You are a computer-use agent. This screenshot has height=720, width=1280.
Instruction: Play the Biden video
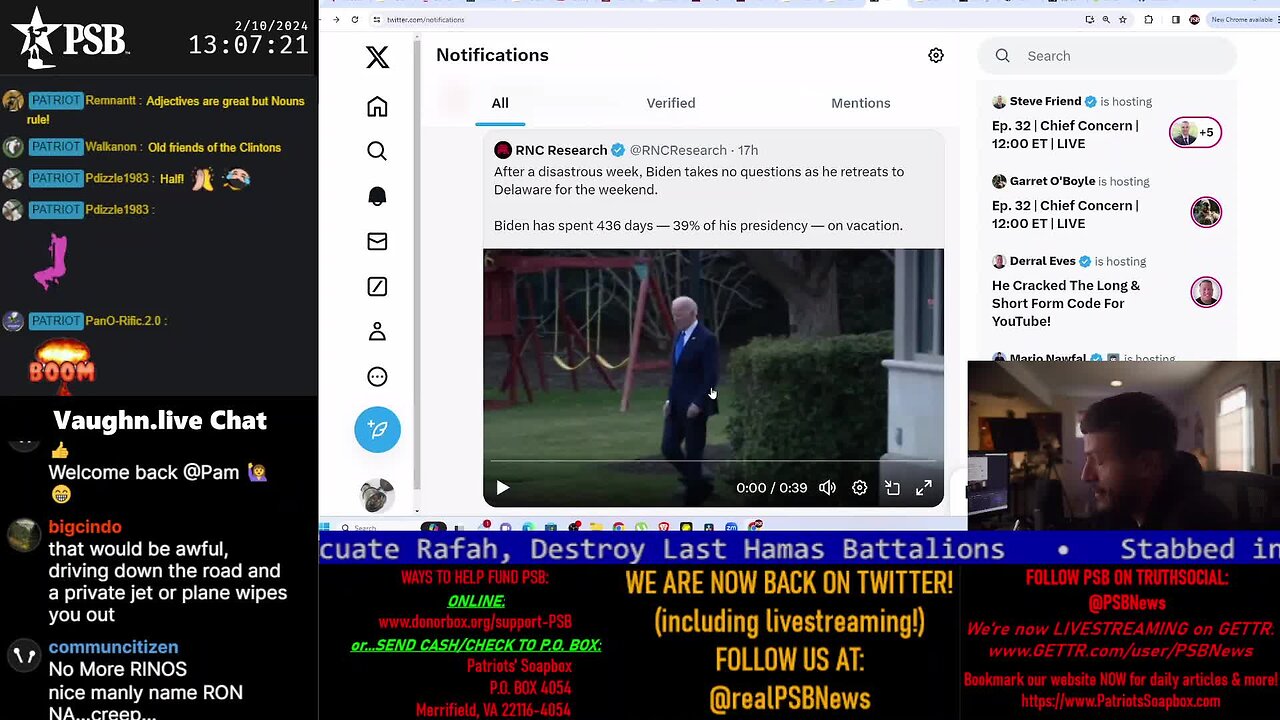point(502,488)
